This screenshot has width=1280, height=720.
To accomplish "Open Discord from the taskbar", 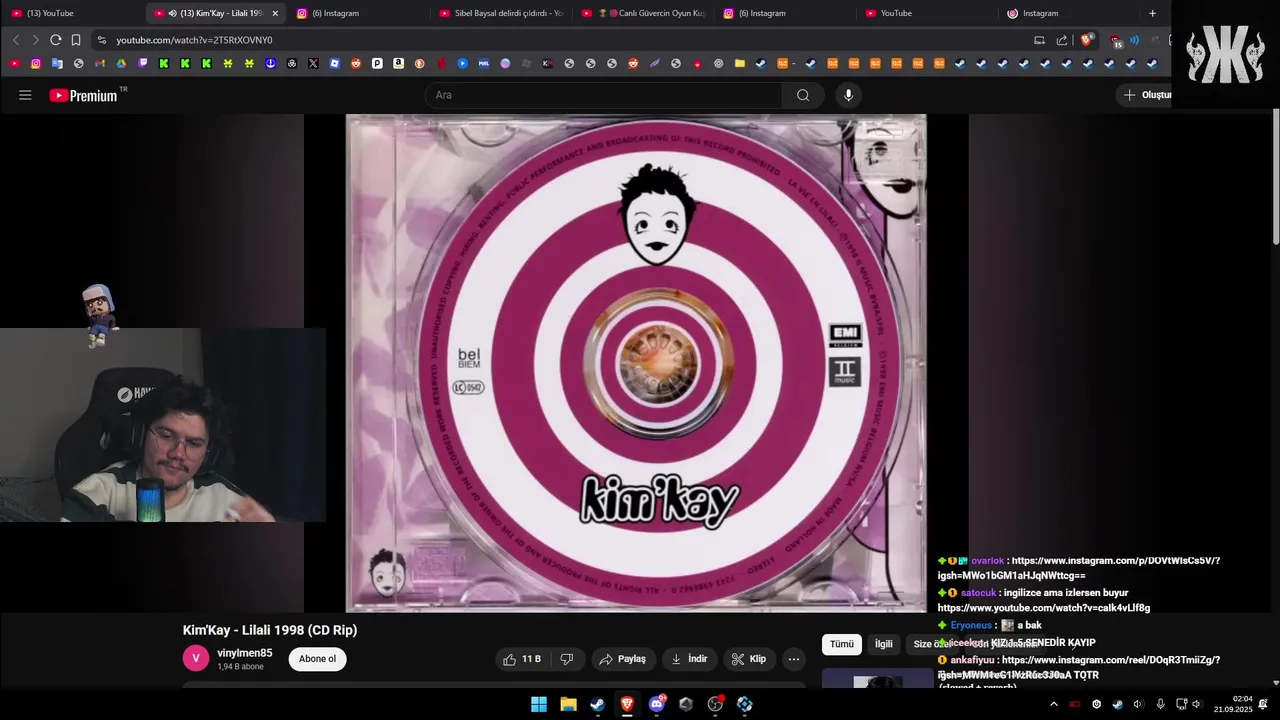I will point(657,704).
